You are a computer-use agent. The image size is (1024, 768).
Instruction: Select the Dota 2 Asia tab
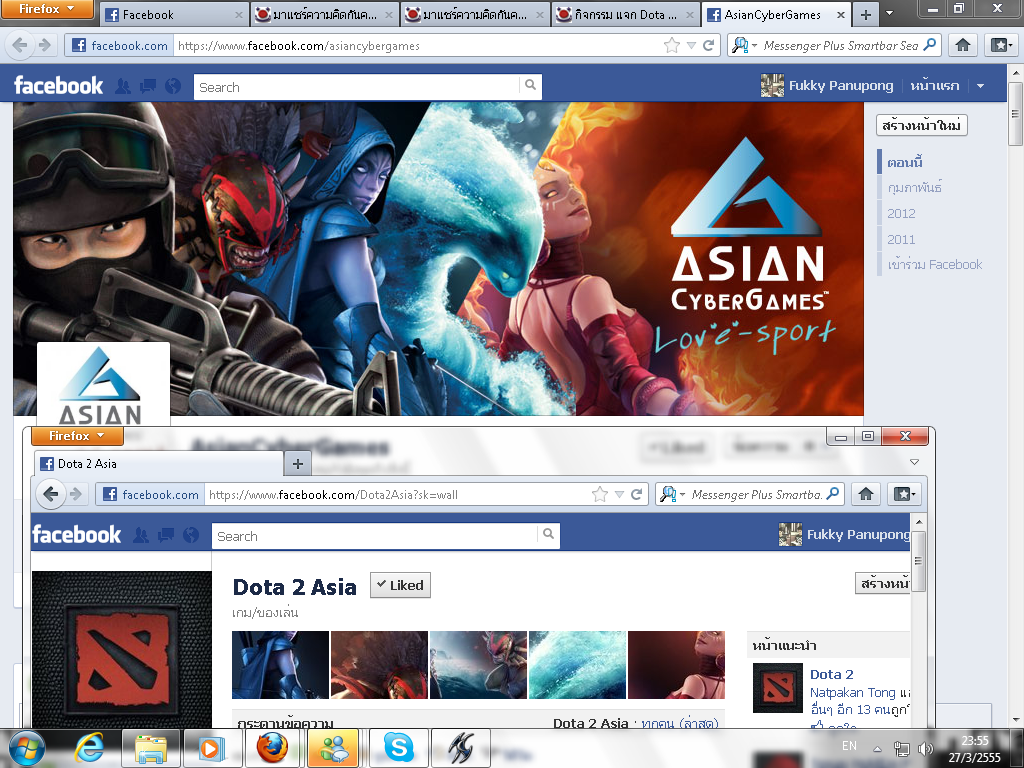158,464
